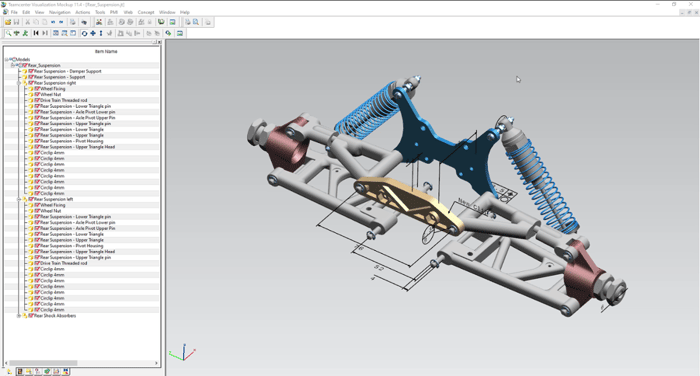The height and width of the screenshot is (376, 700).
Task: Open the Navigation menu
Action: pyautogui.click(x=60, y=12)
